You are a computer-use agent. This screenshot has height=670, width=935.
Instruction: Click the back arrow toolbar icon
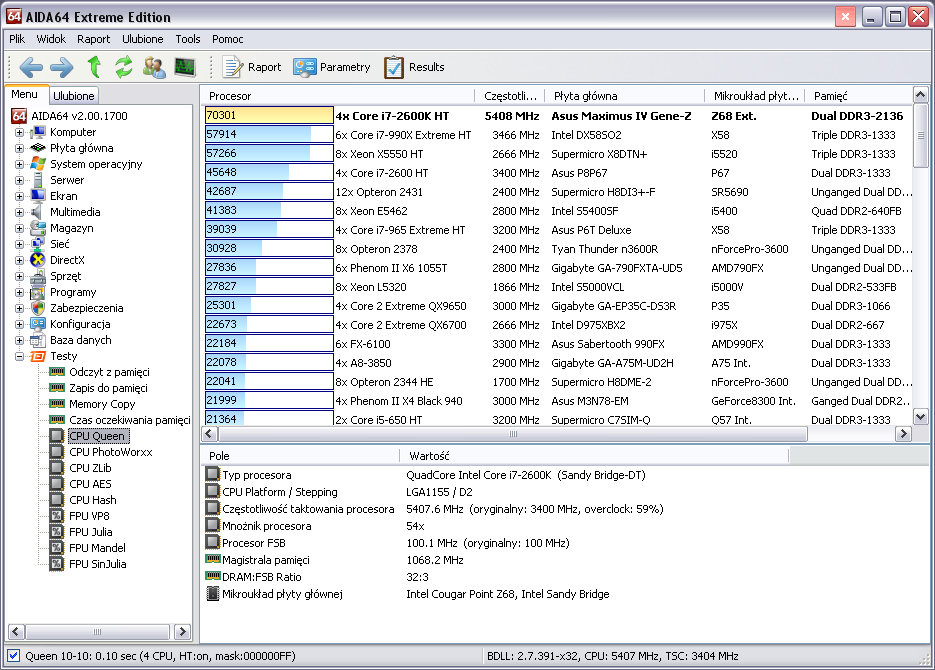pyautogui.click(x=31, y=67)
